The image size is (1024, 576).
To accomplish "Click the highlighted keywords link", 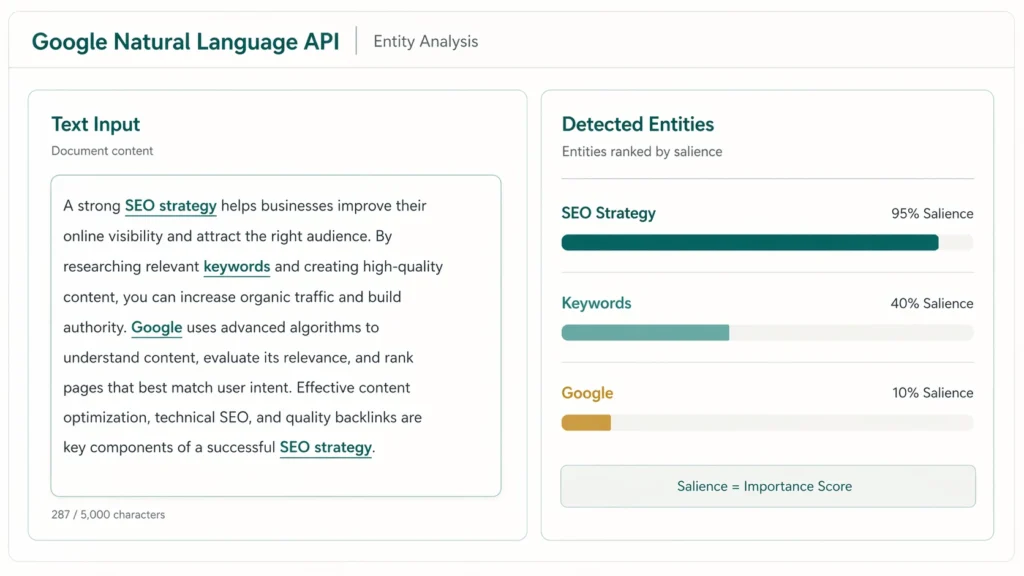I will (236, 266).
